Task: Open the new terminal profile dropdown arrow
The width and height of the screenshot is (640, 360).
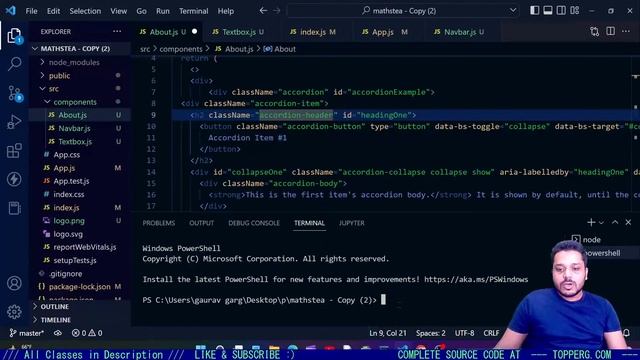Action: tap(601, 223)
